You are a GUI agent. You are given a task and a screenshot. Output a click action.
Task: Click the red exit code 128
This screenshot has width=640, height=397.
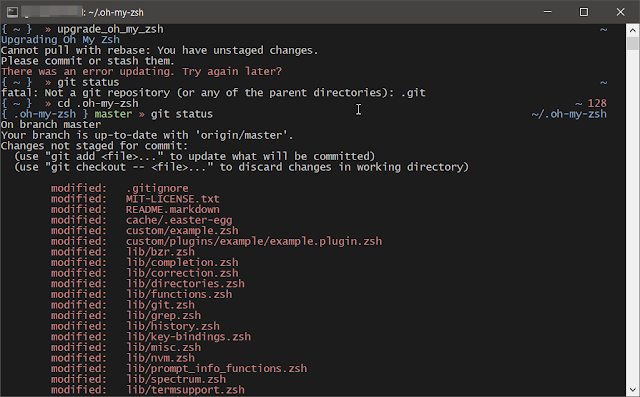pos(597,104)
